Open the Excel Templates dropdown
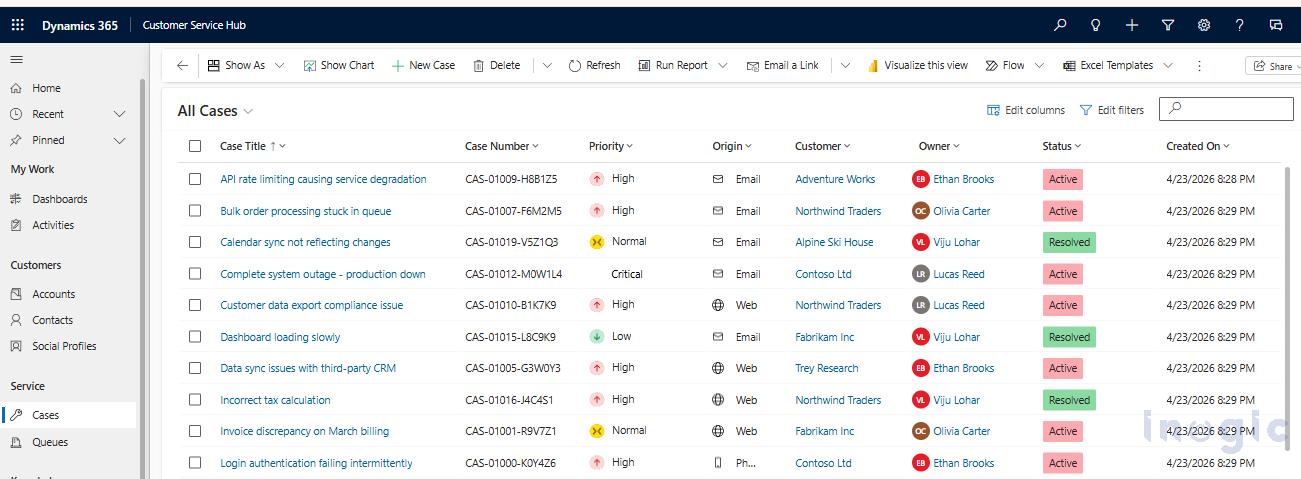 [1168, 66]
